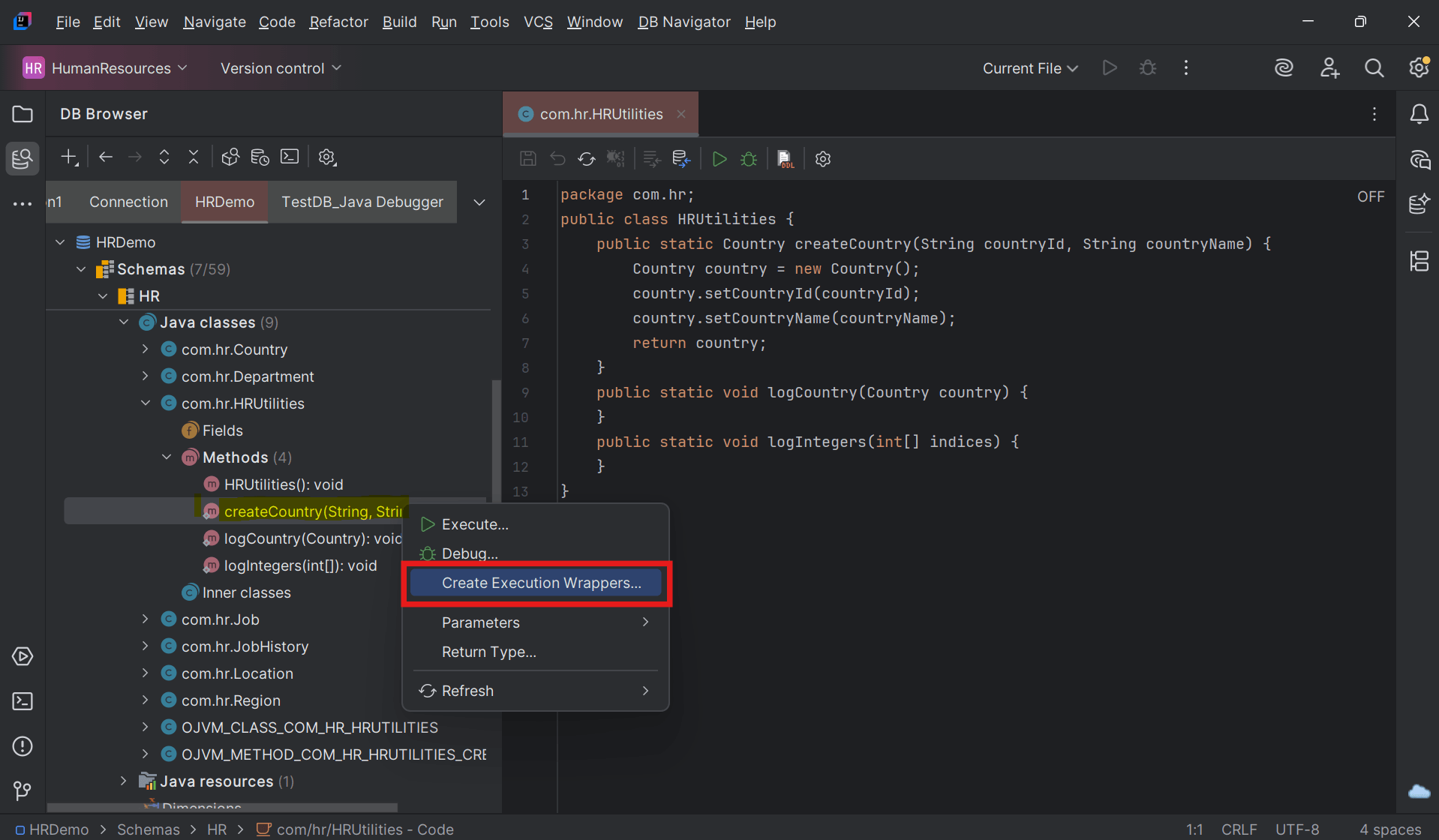Run the HRUtilities code with green play icon
This screenshot has height=840, width=1439.
click(718, 158)
